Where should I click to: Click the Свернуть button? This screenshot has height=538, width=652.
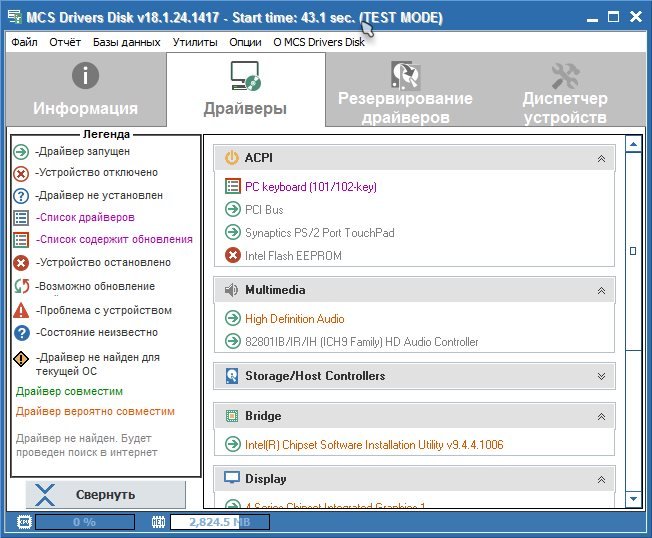click(x=106, y=494)
